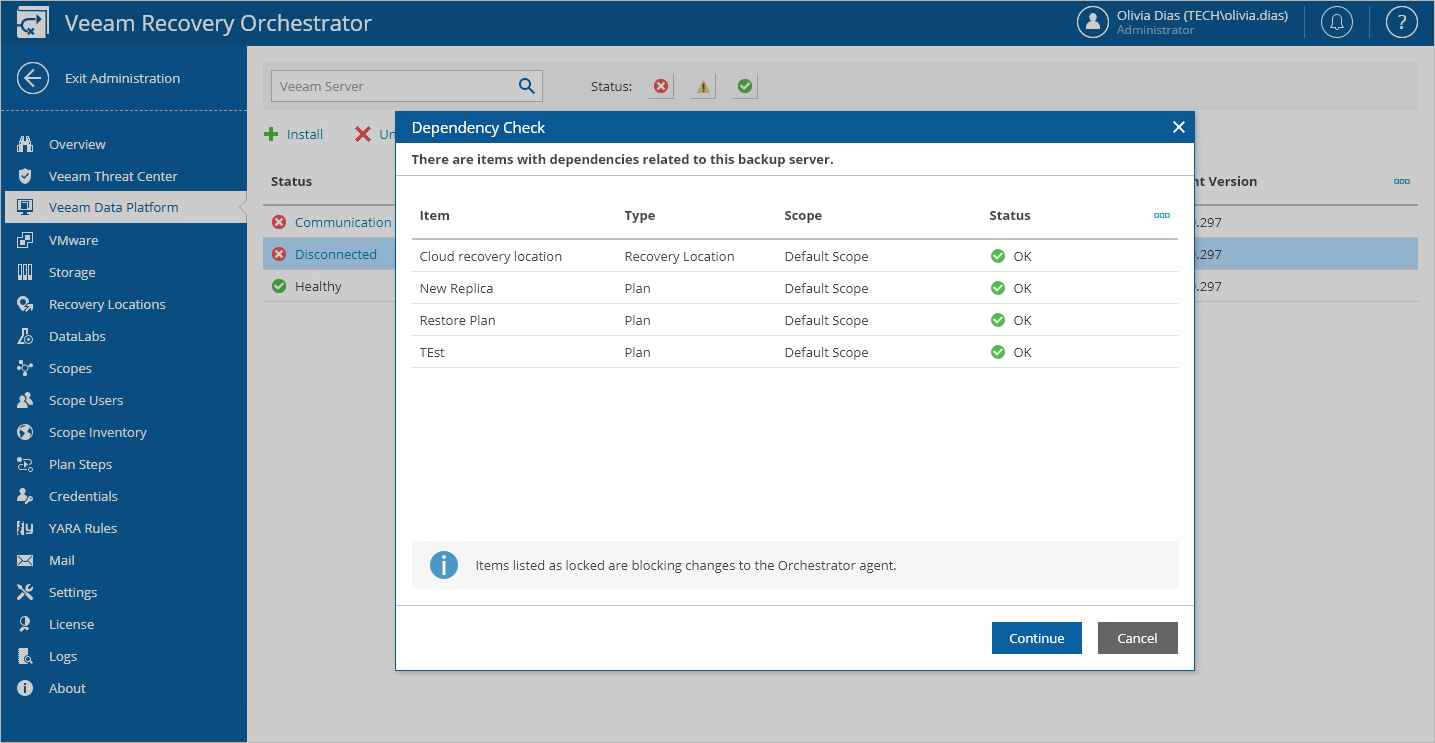Click the Continue button

click(1036, 638)
